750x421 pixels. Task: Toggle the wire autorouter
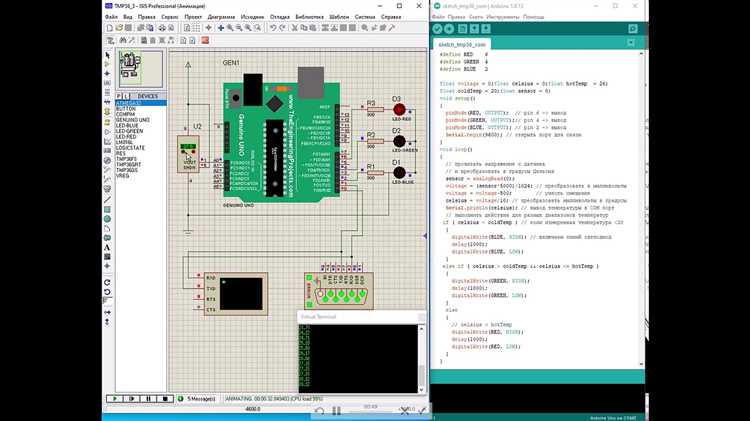(110, 41)
